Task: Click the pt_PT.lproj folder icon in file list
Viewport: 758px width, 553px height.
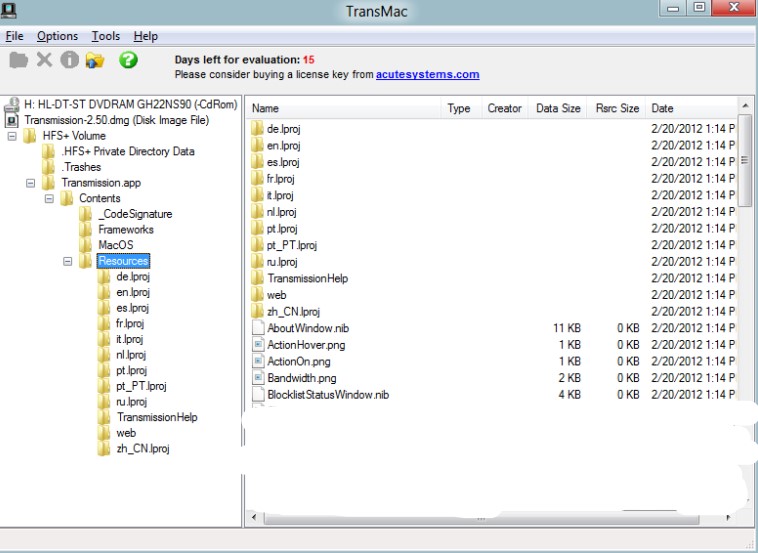Action: point(257,245)
